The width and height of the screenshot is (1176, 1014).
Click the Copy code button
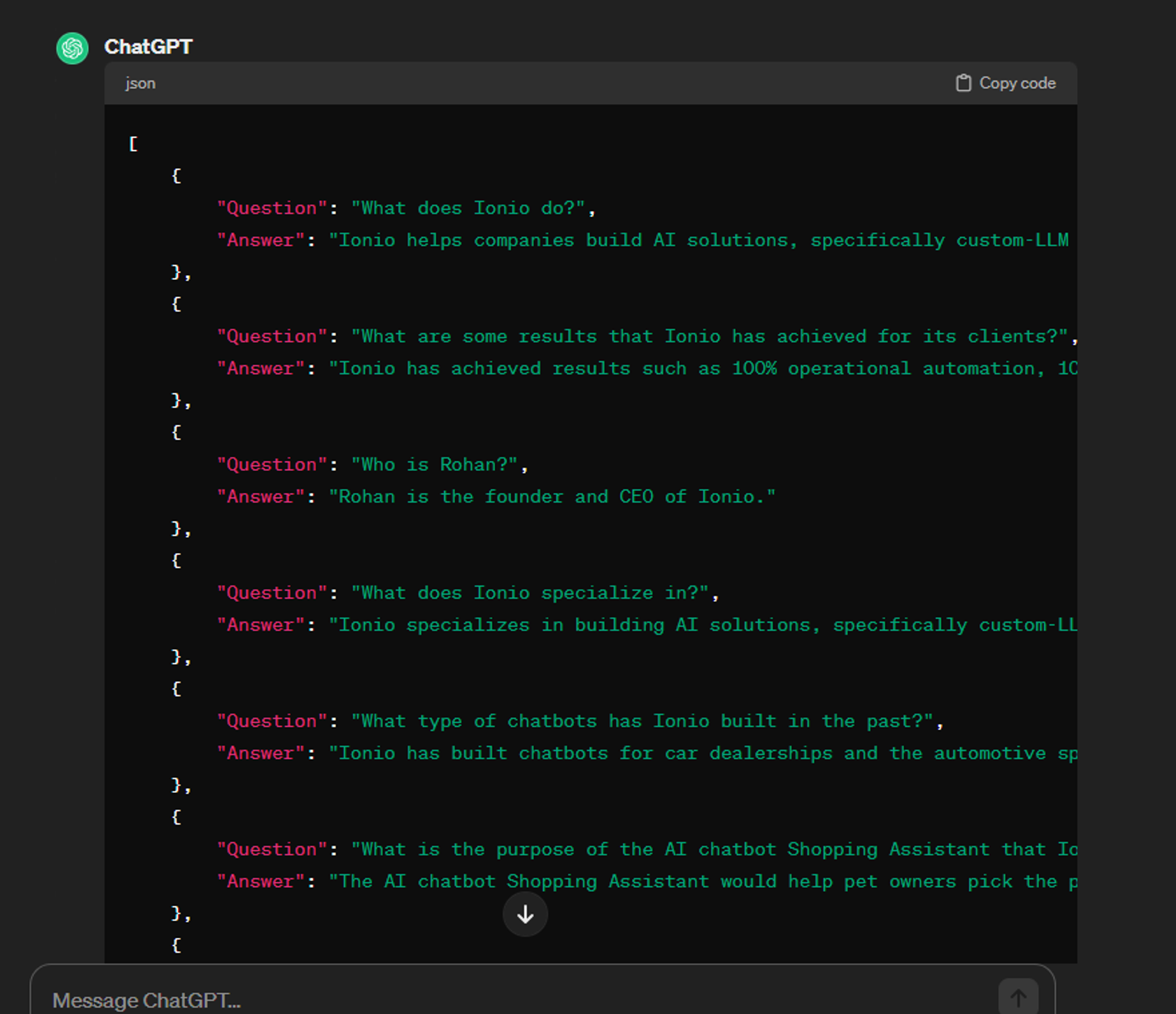(x=1005, y=83)
